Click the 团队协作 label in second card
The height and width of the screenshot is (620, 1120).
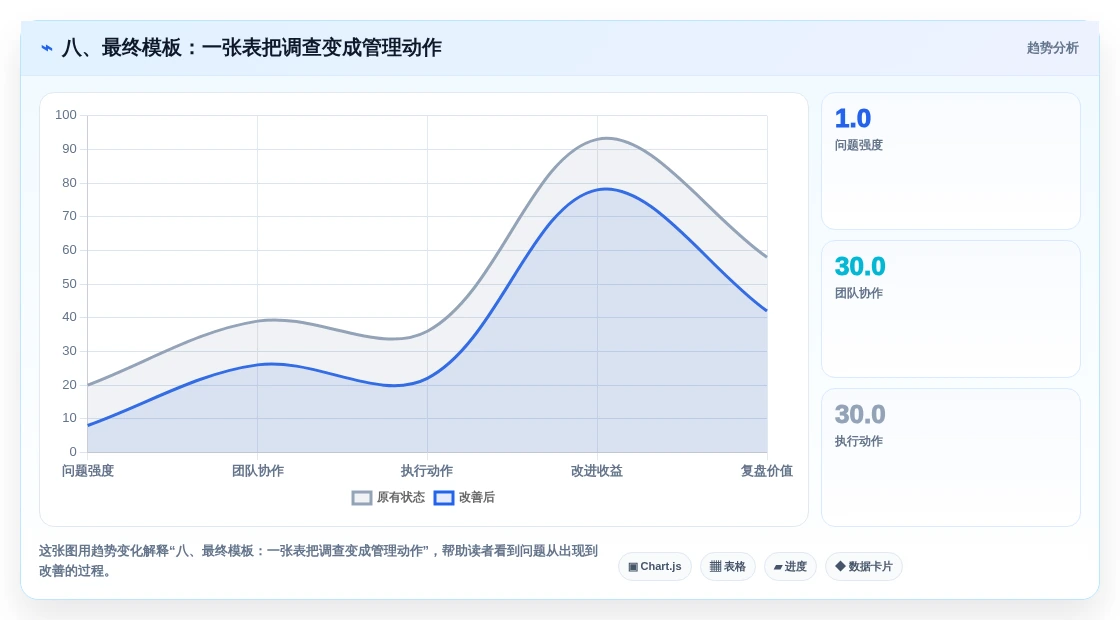tap(859, 293)
